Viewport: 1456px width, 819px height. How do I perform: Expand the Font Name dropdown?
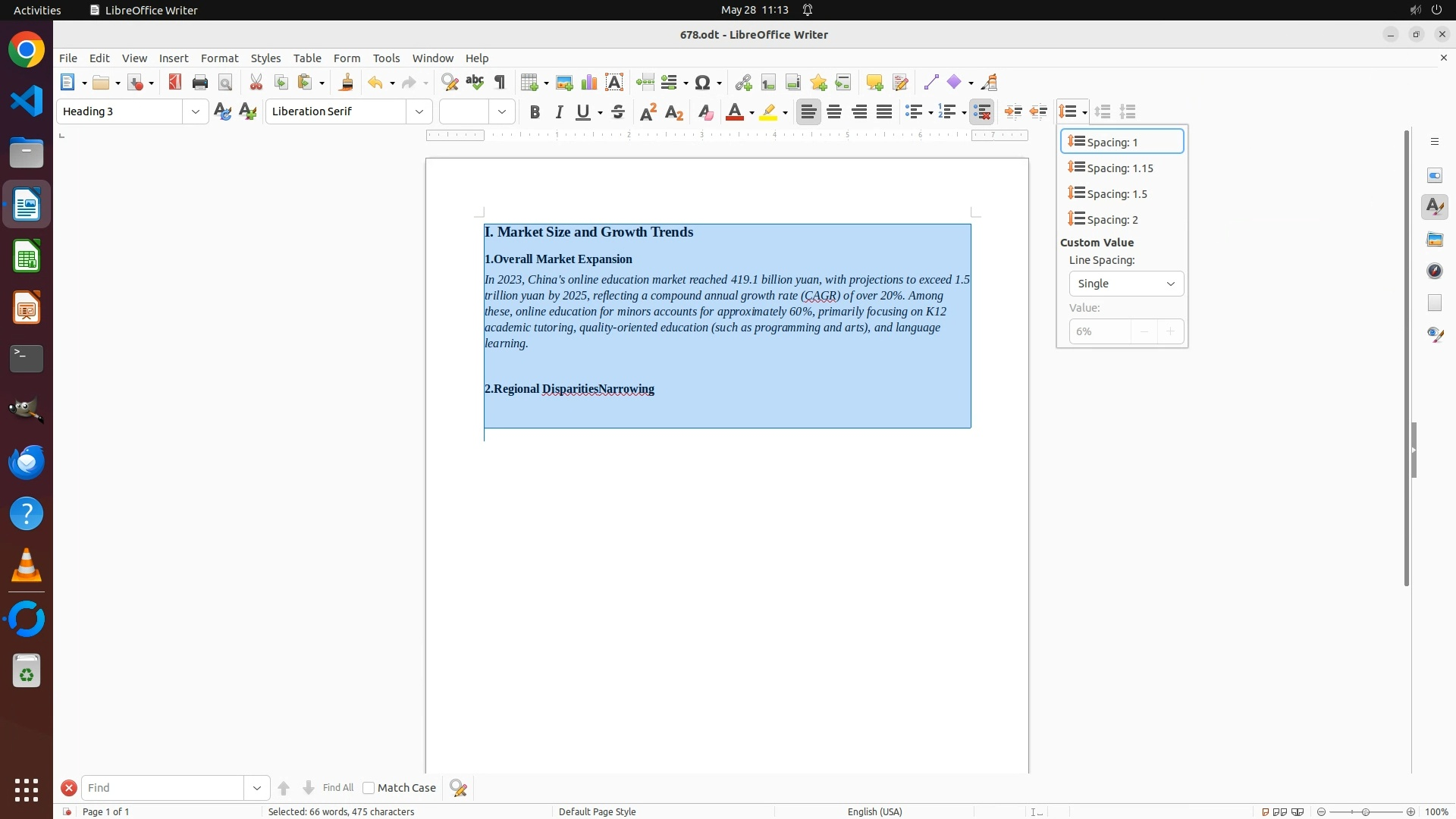pyautogui.click(x=419, y=111)
